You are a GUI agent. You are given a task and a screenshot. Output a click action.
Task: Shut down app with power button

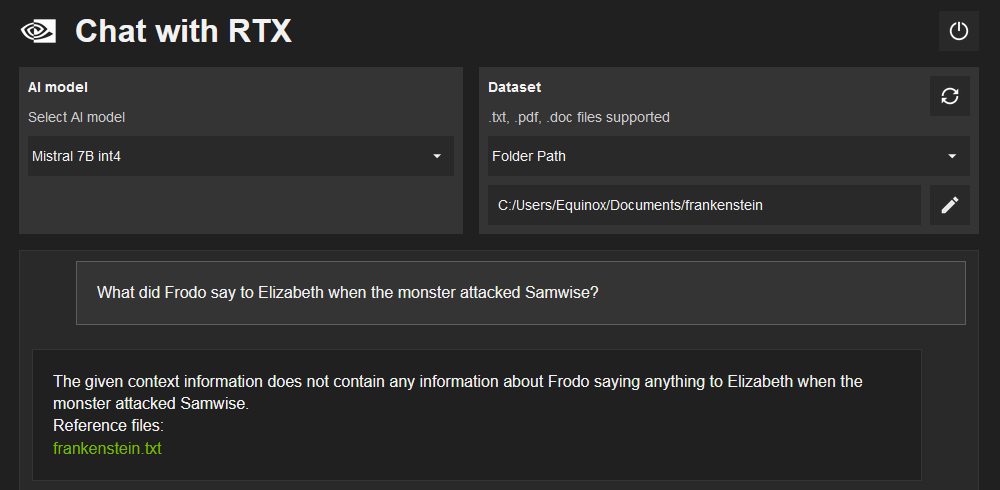click(x=958, y=31)
